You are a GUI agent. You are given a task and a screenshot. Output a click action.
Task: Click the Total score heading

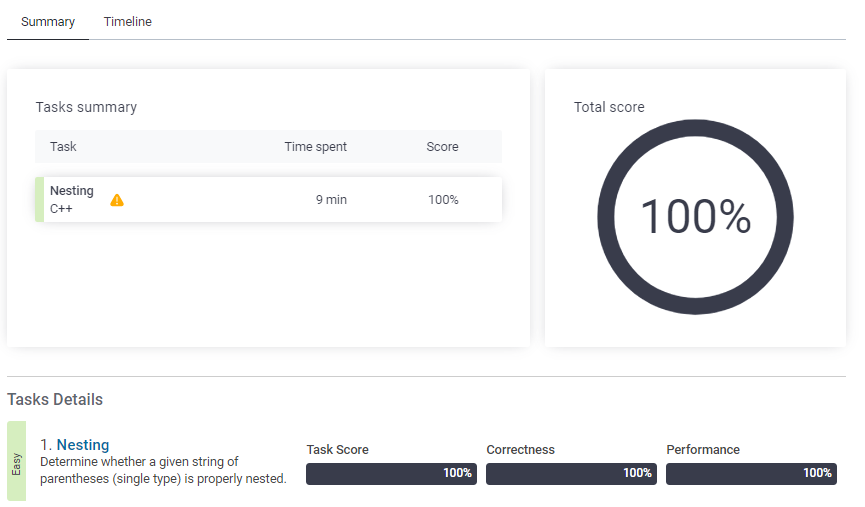coord(609,107)
